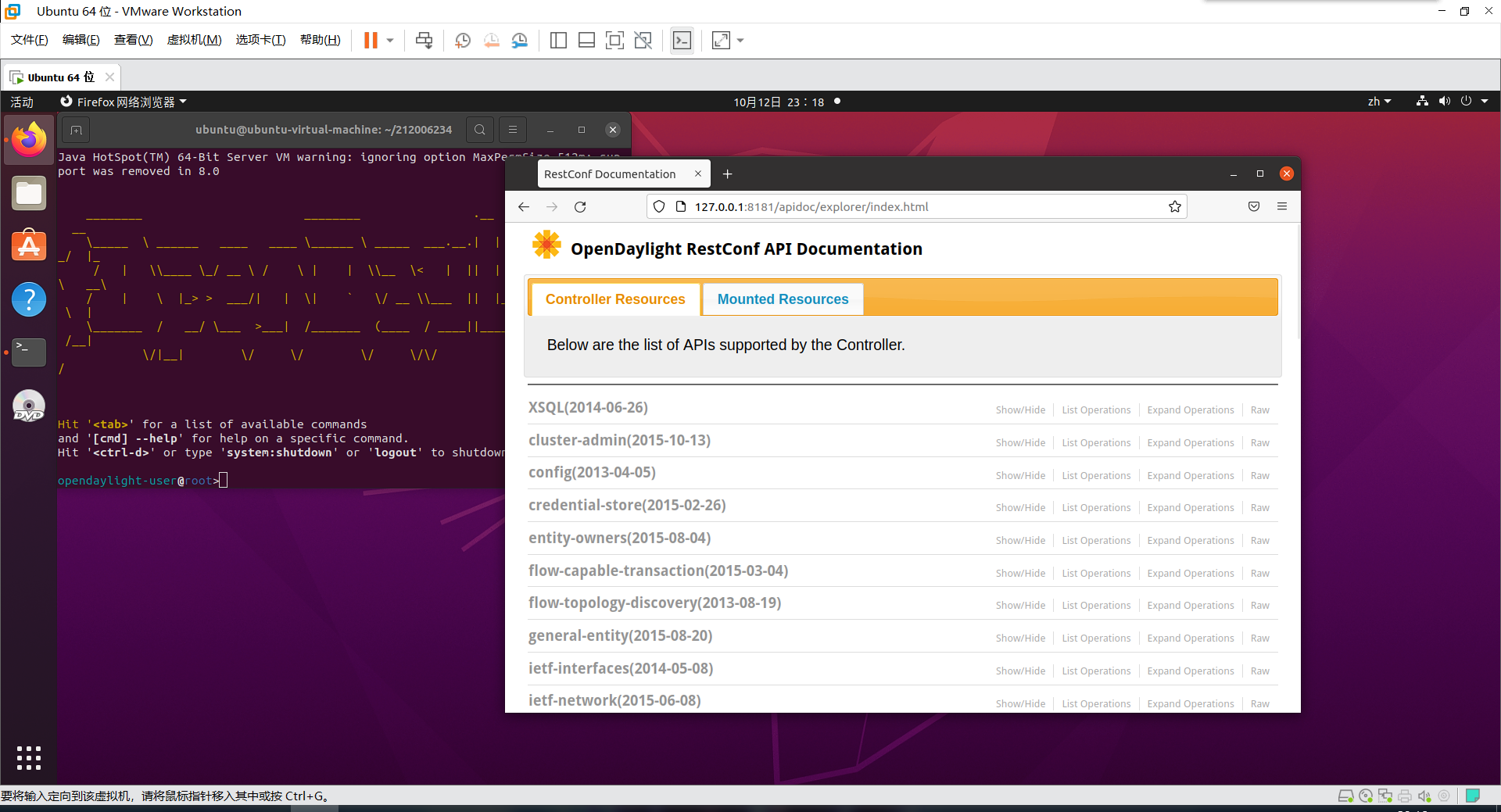Reload the page in Firefox

click(580, 206)
